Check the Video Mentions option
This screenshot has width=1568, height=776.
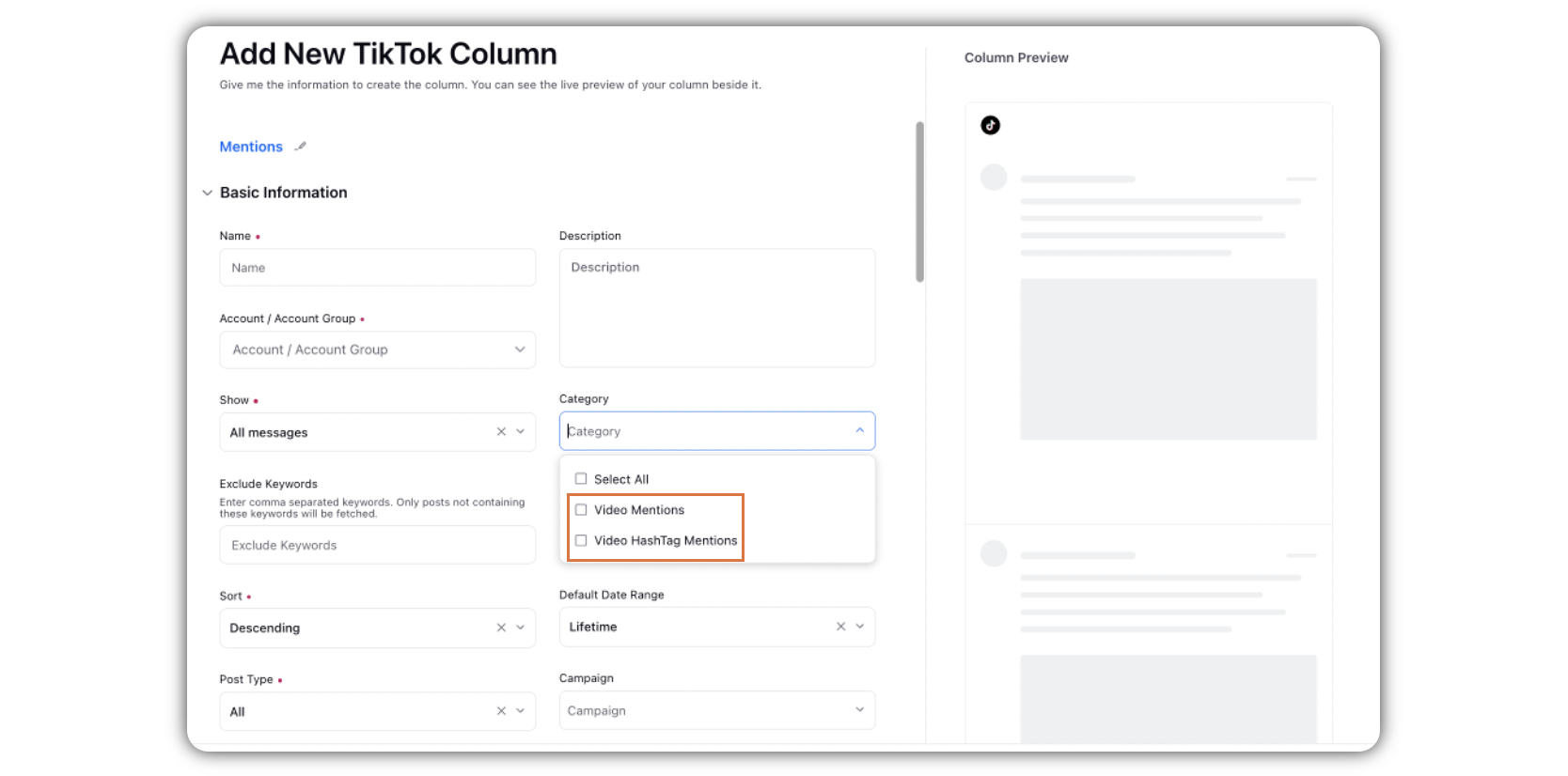(x=581, y=510)
